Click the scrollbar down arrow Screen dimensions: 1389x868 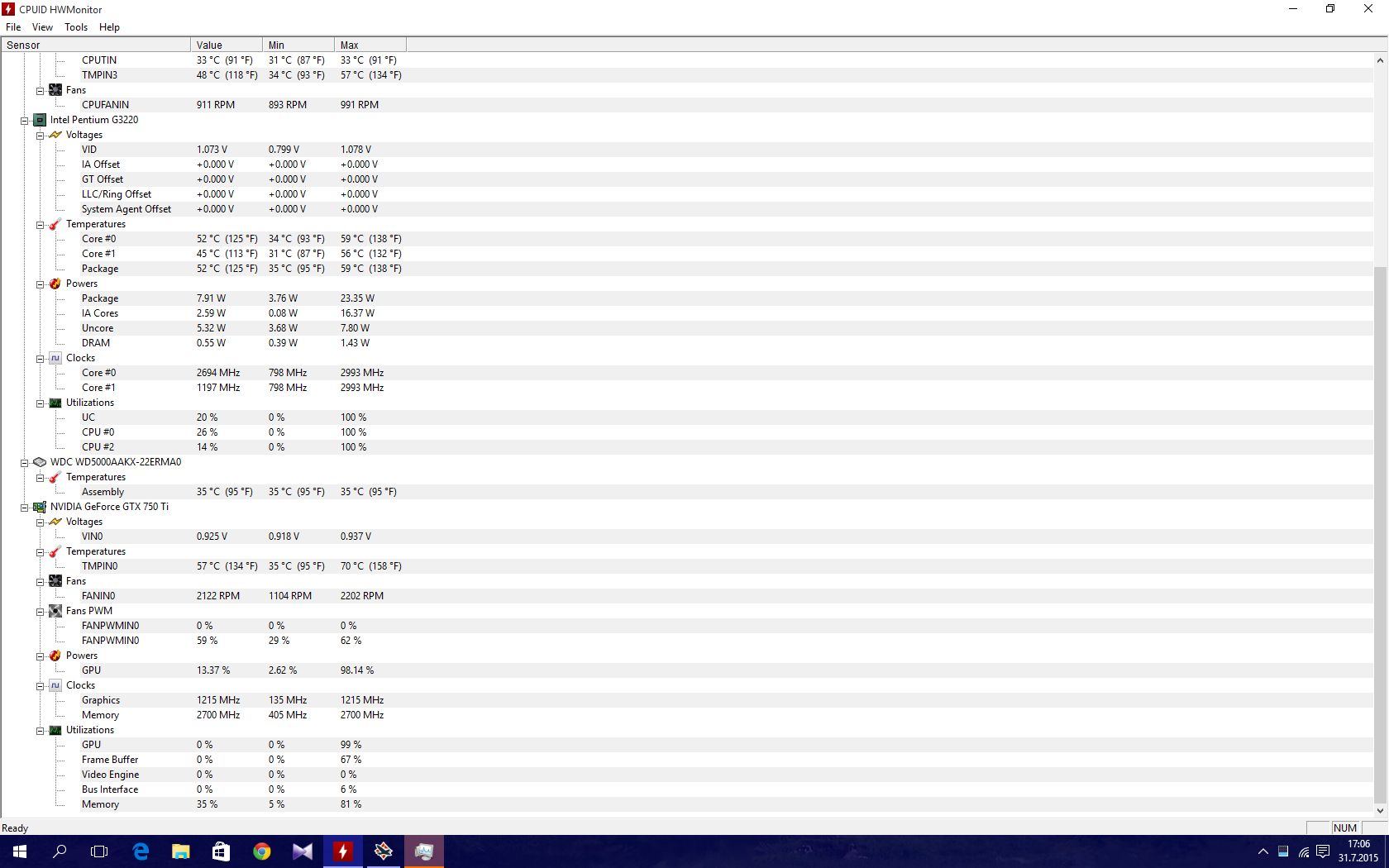[1380, 811]
